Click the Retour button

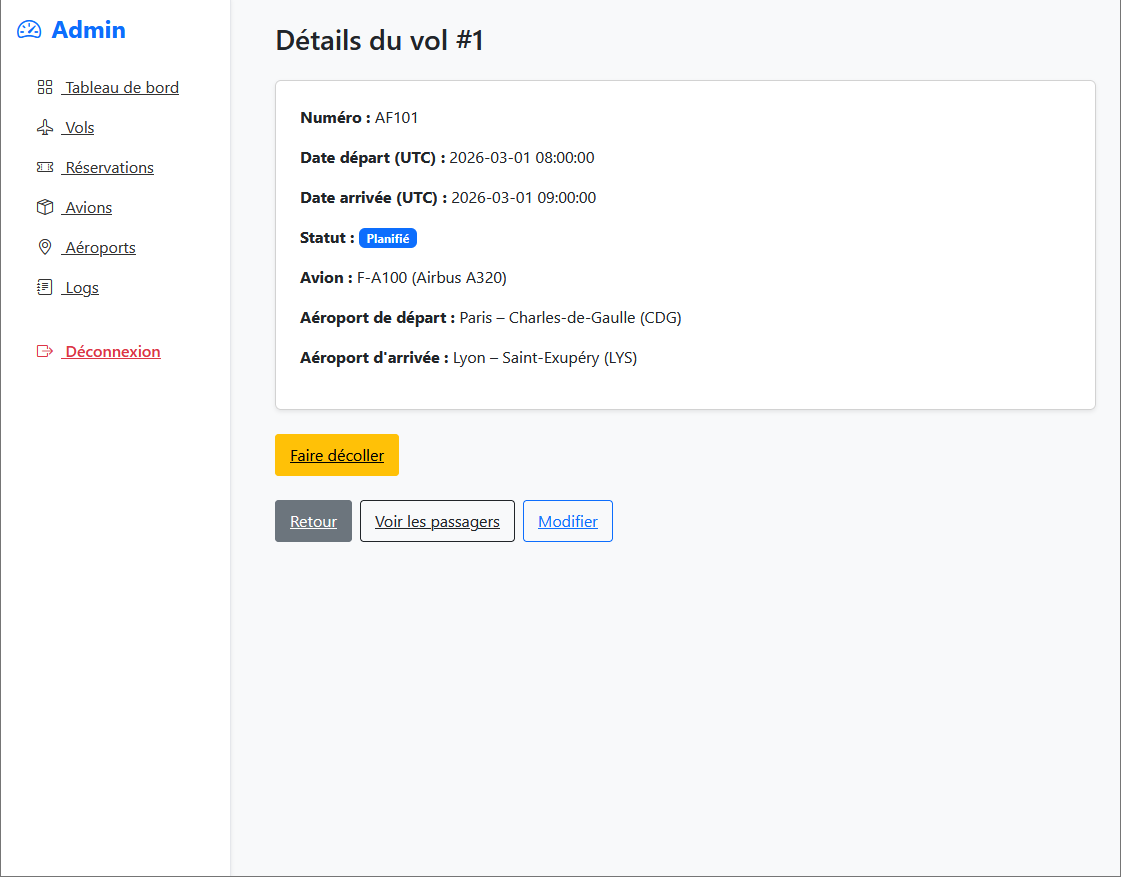coord(313,521)
